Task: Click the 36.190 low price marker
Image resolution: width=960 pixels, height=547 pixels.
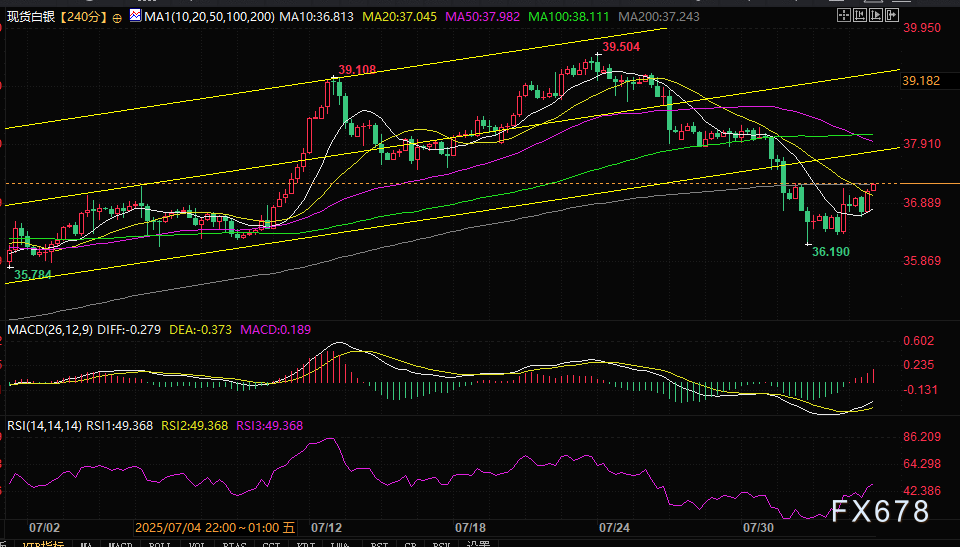Action: tap(830, 252)
